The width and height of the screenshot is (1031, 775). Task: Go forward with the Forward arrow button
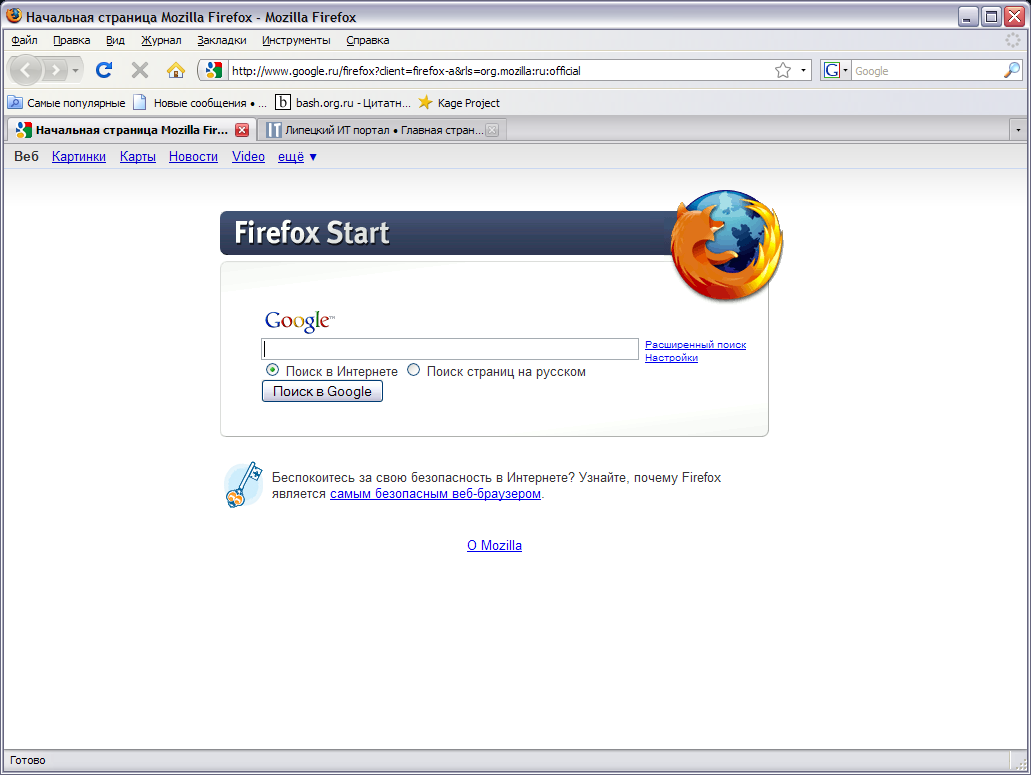click(57, 70)
